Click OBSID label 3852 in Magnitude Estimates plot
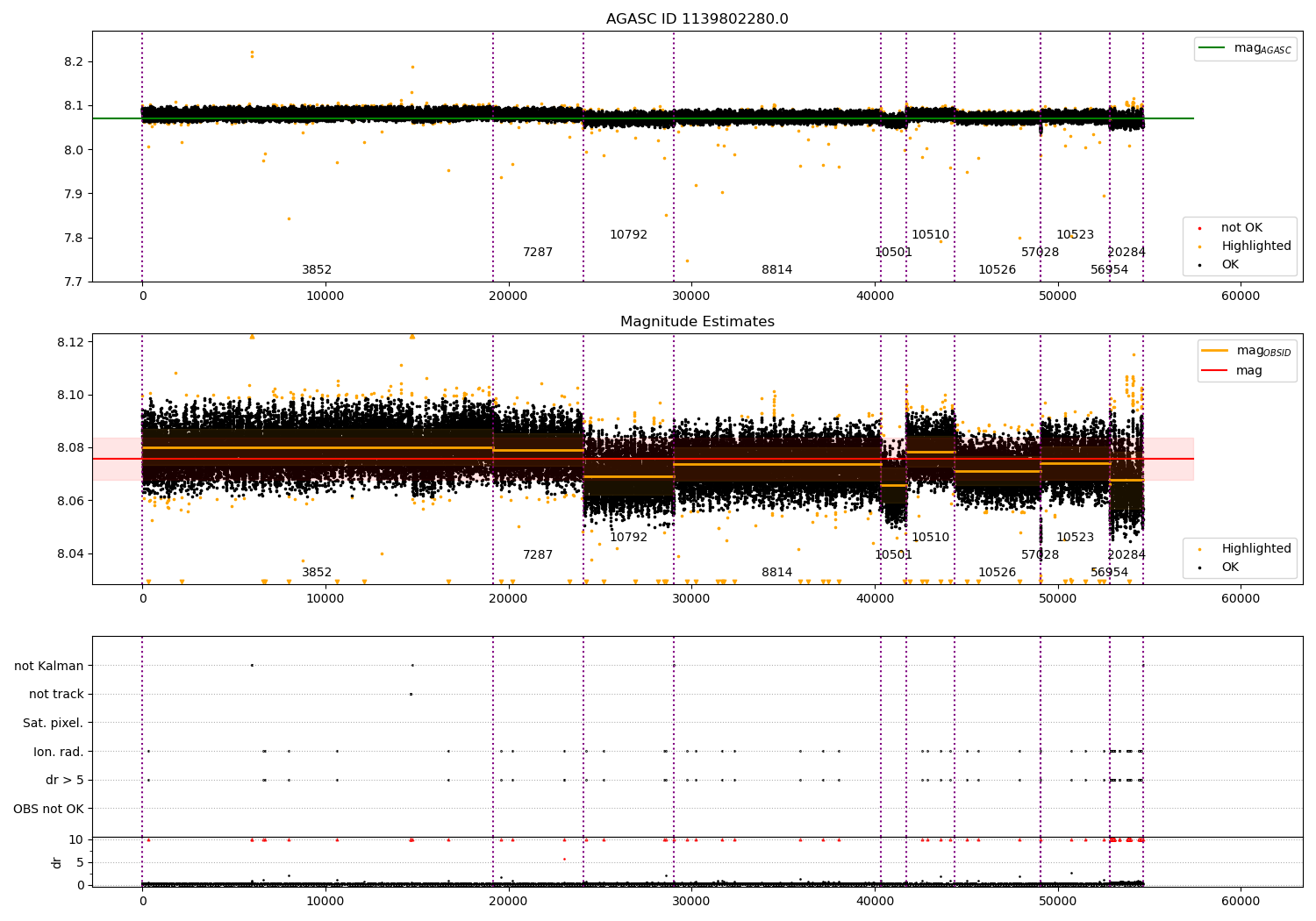Viewport: 1316px width, 921px height. point(317,573)
